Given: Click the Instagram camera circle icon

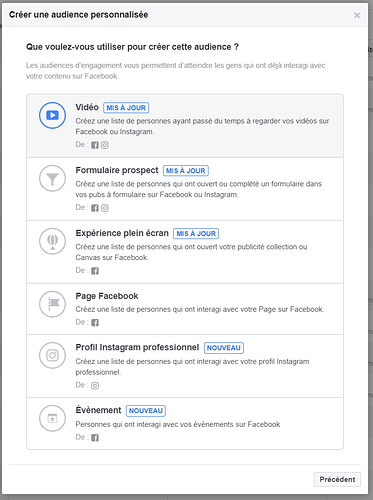Looking at the screenshot, I should 52,355.
